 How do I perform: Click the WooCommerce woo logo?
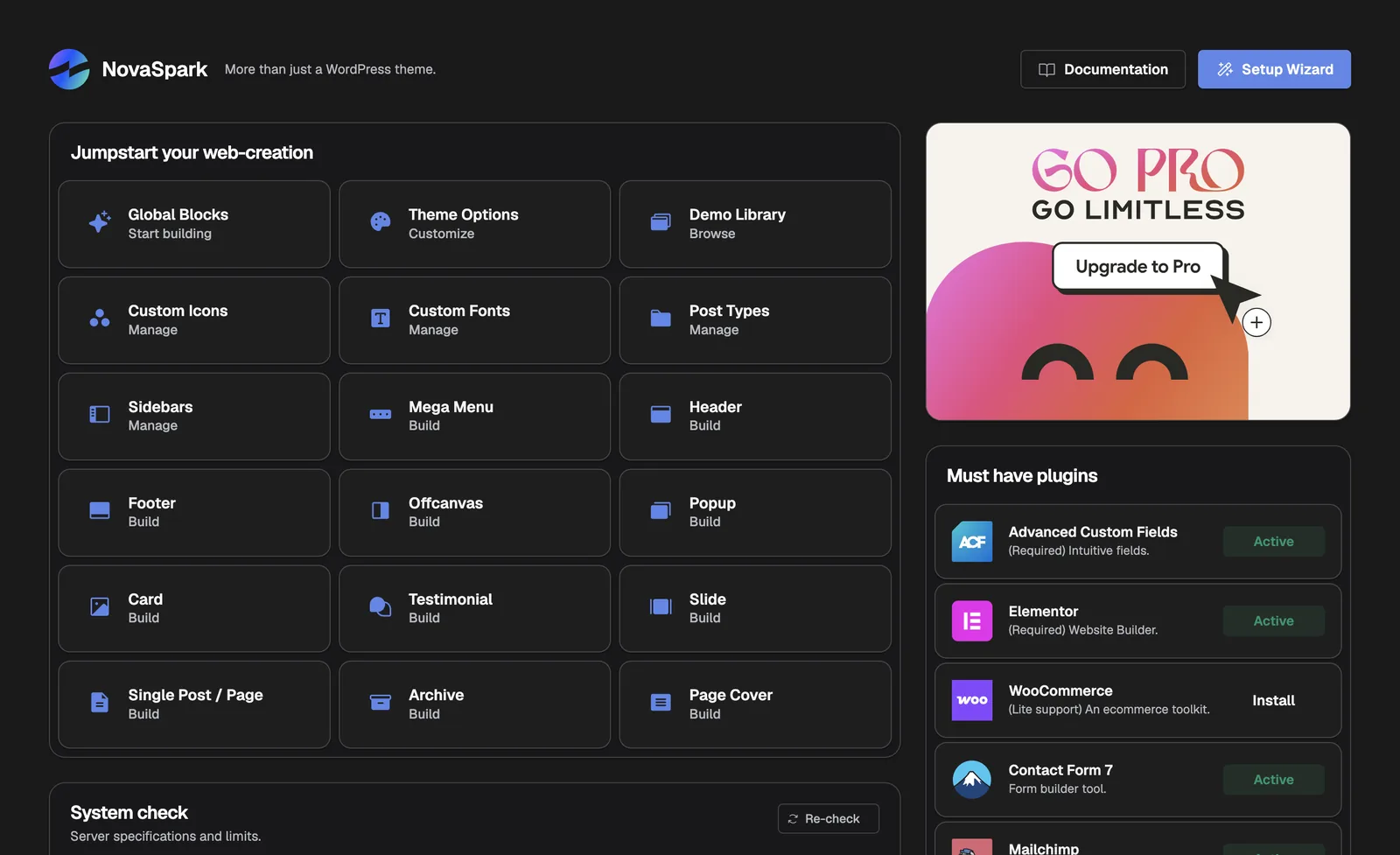click(x=972, y=700)
